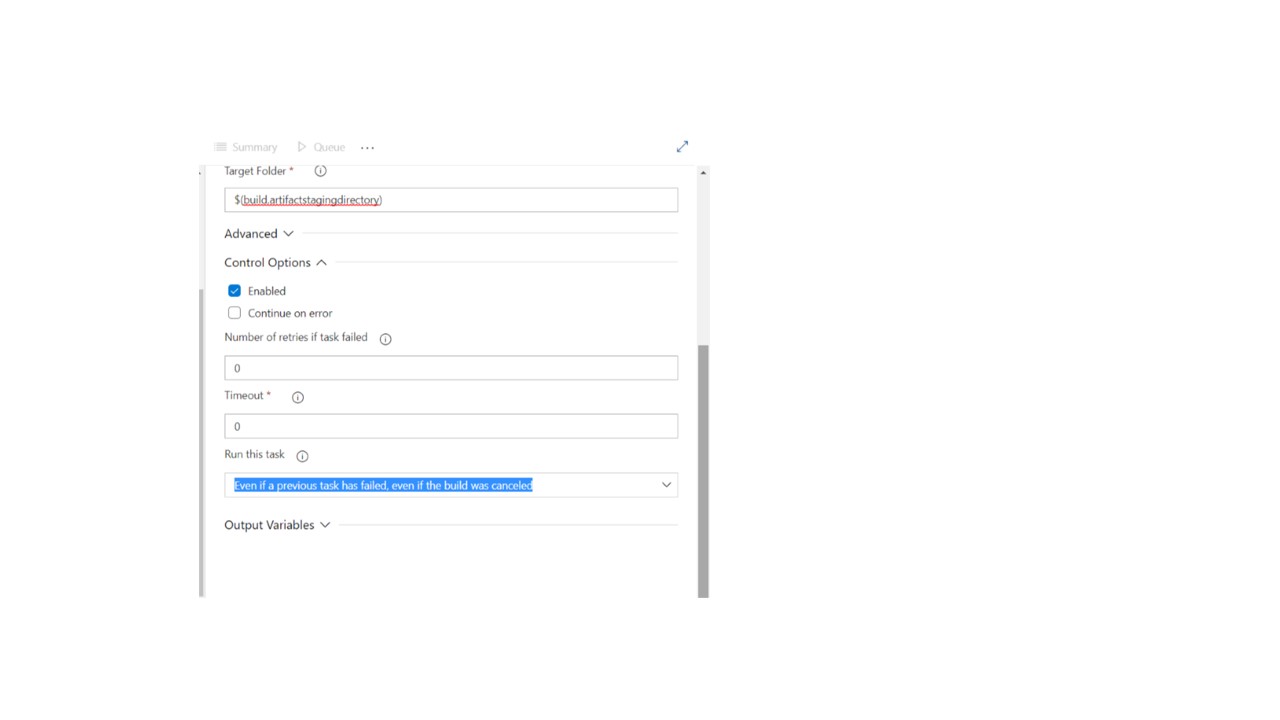The height and width of the screenshot is (720, 1280).
Task: Click the Number of retries input
Action: click(451, 368)
